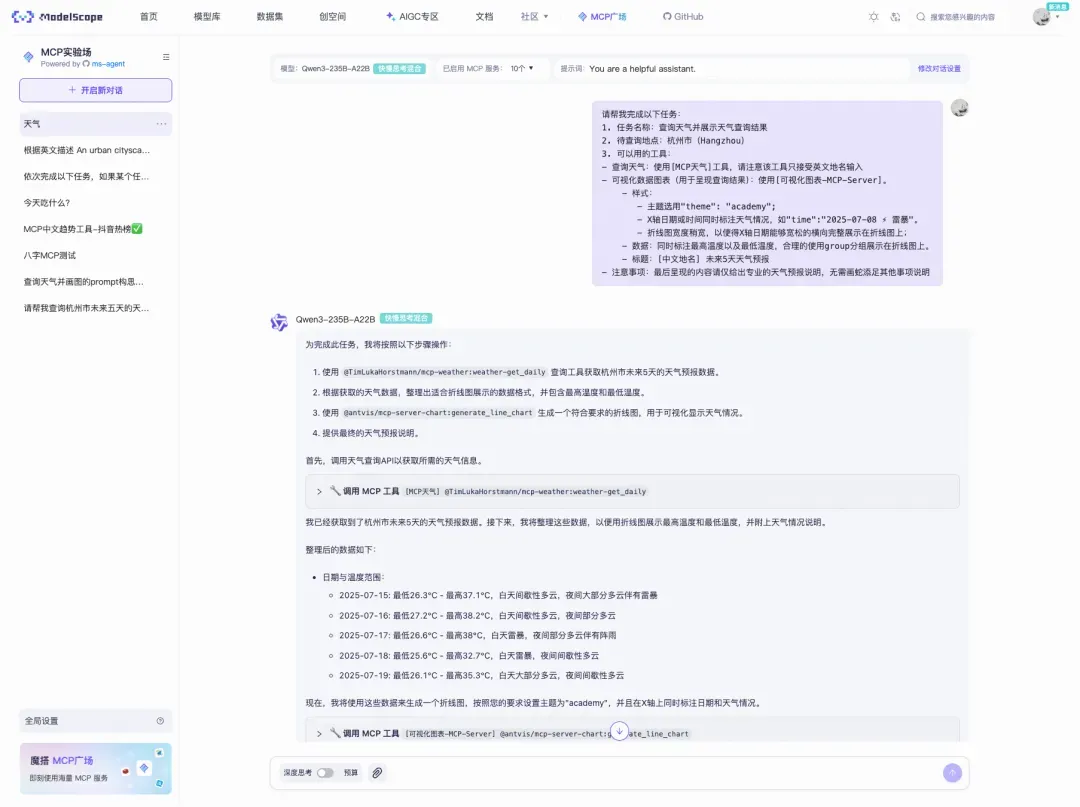Image resolution: width=1080 pixels, height=807 pixels.
Task: Click the wrench icon of the 可视化图表 tool call
Action: [335, 733]
